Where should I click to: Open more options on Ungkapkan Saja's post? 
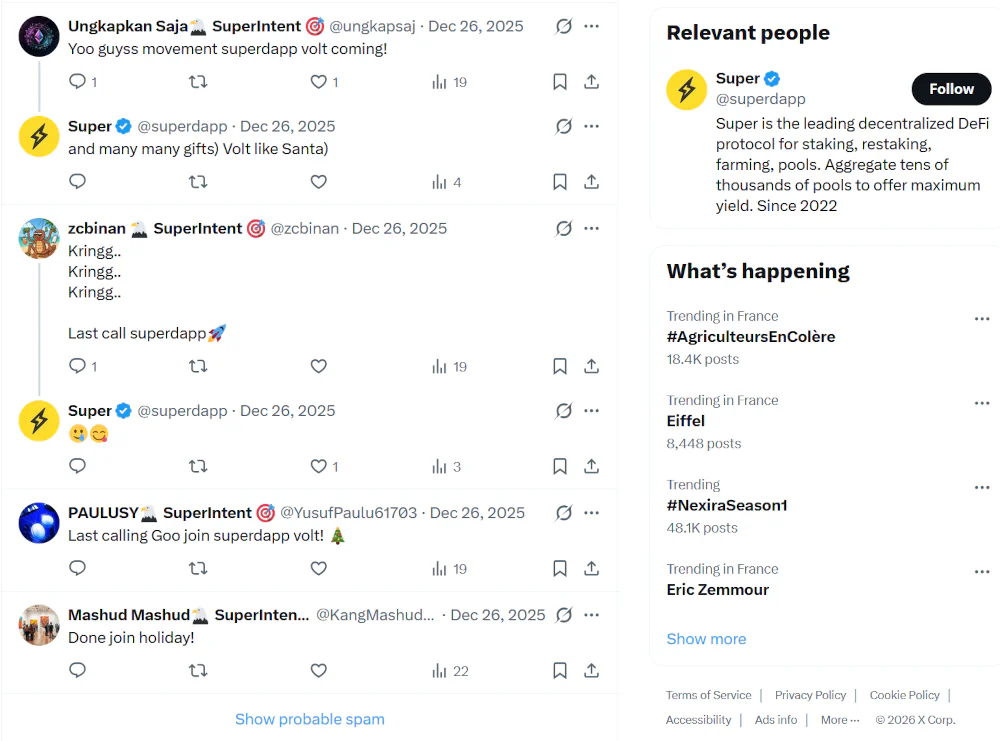(592, 26)
